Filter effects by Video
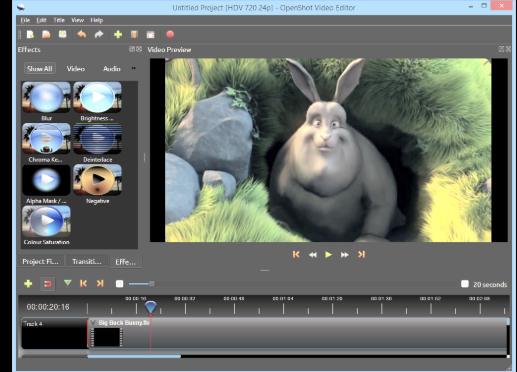517x372 pixels. tap(76, 69)
